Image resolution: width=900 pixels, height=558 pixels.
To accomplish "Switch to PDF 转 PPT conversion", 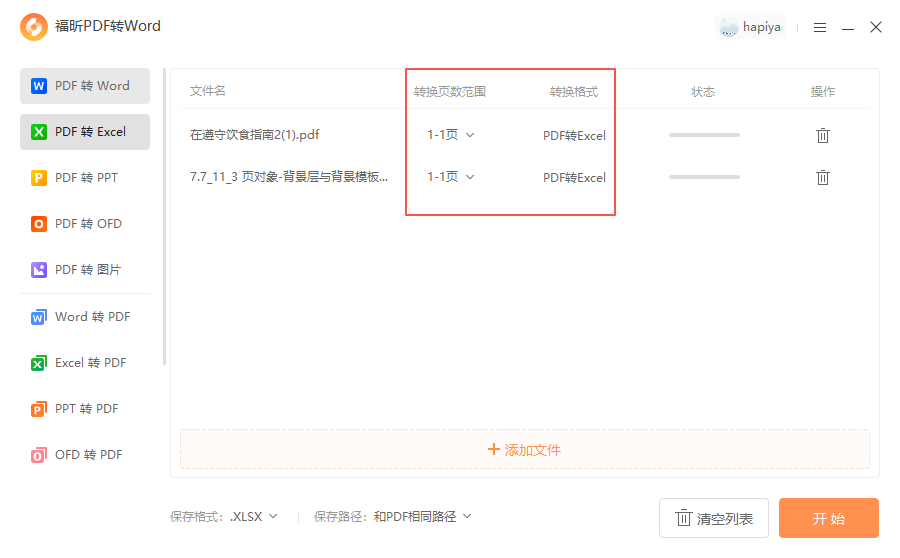I will point(85,178).
